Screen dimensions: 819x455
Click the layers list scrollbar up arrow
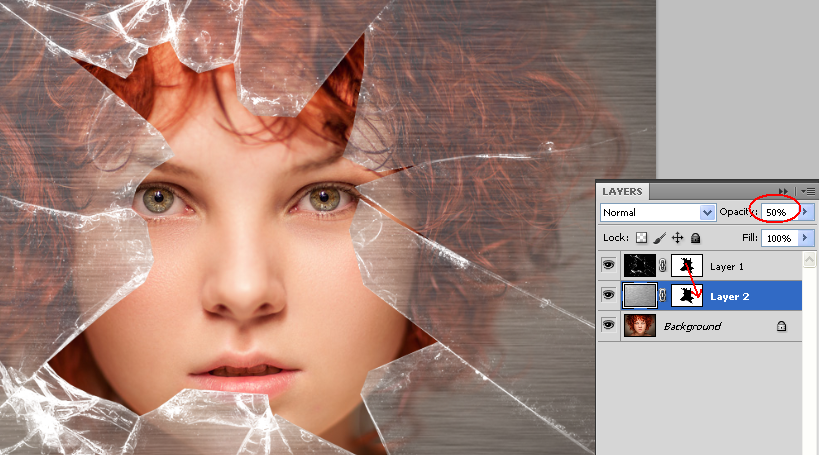[x=809, y=260]
